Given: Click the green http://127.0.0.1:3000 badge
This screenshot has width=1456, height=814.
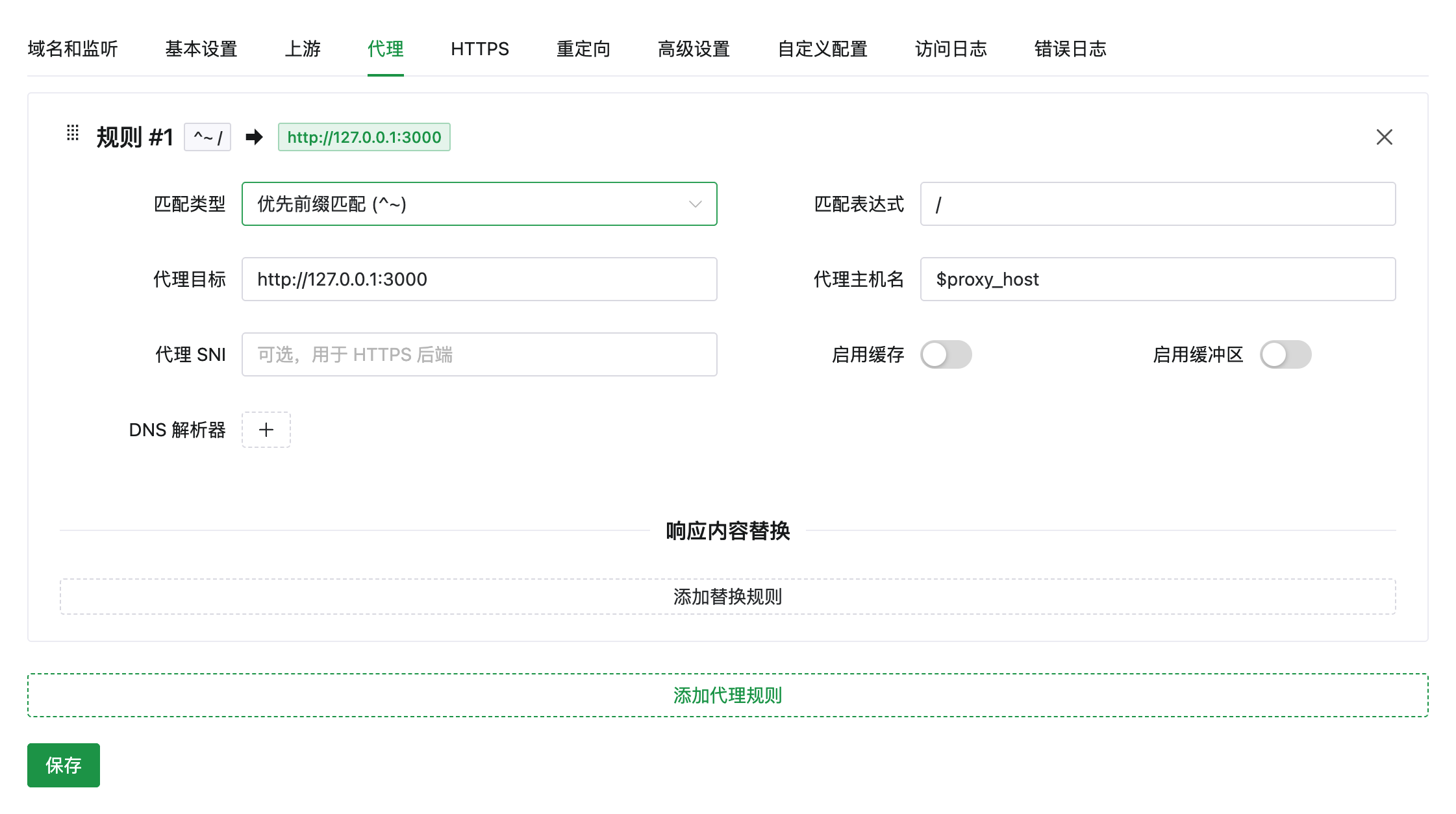Looking at the screenshot, I should click(364, 137).
